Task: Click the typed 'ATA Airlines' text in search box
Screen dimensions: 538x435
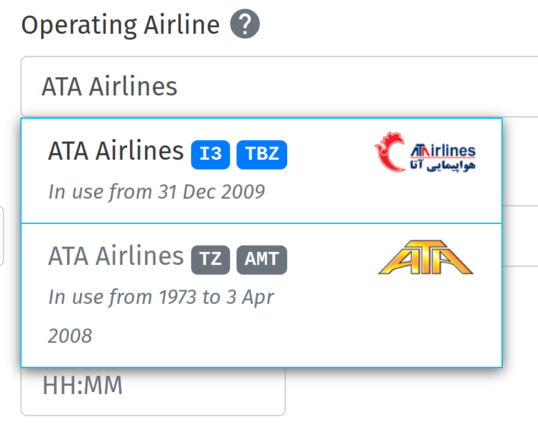Action: 109,86
